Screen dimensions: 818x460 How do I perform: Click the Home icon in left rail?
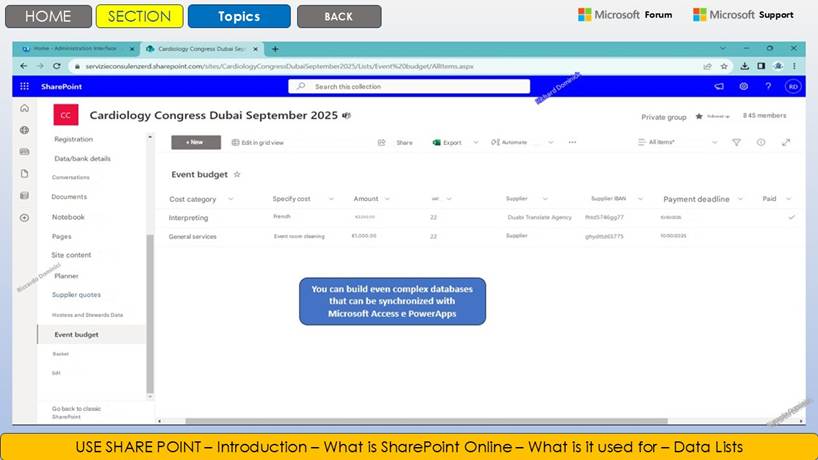pos(25,108)
